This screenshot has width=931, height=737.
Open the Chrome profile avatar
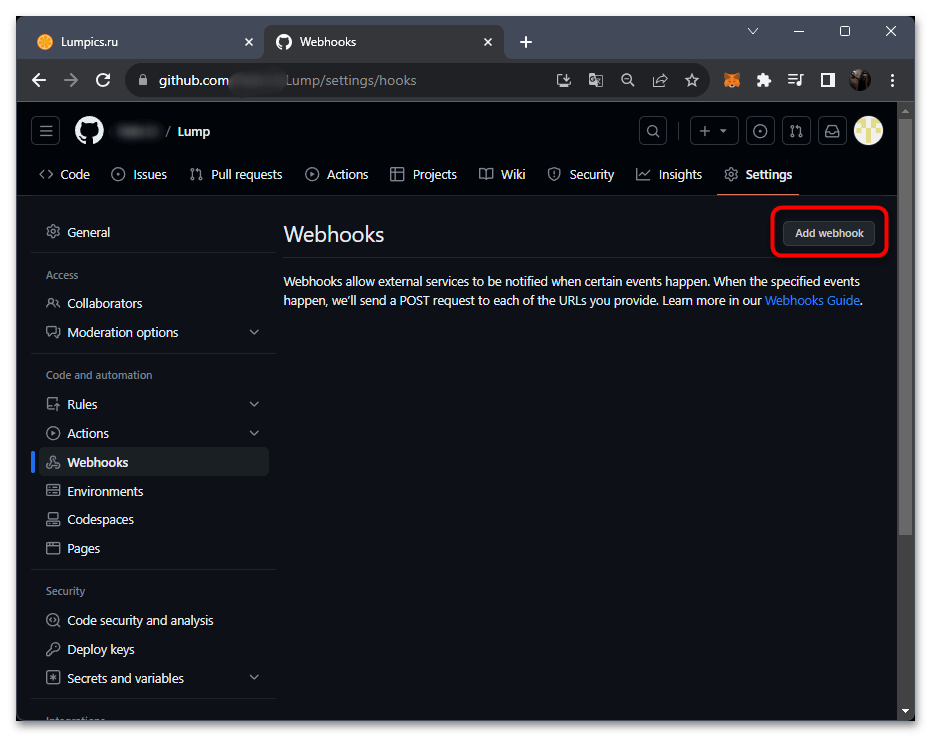(x=860, y=80)
